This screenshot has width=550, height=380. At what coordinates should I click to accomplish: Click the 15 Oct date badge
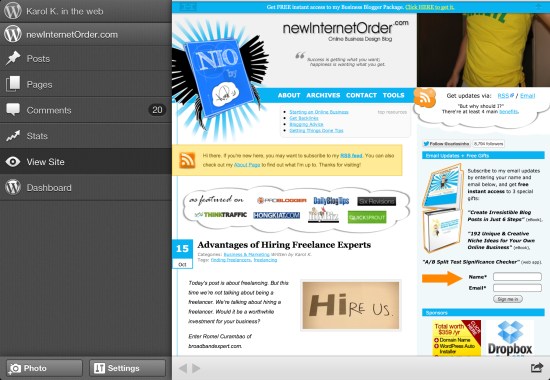[182, 254]
